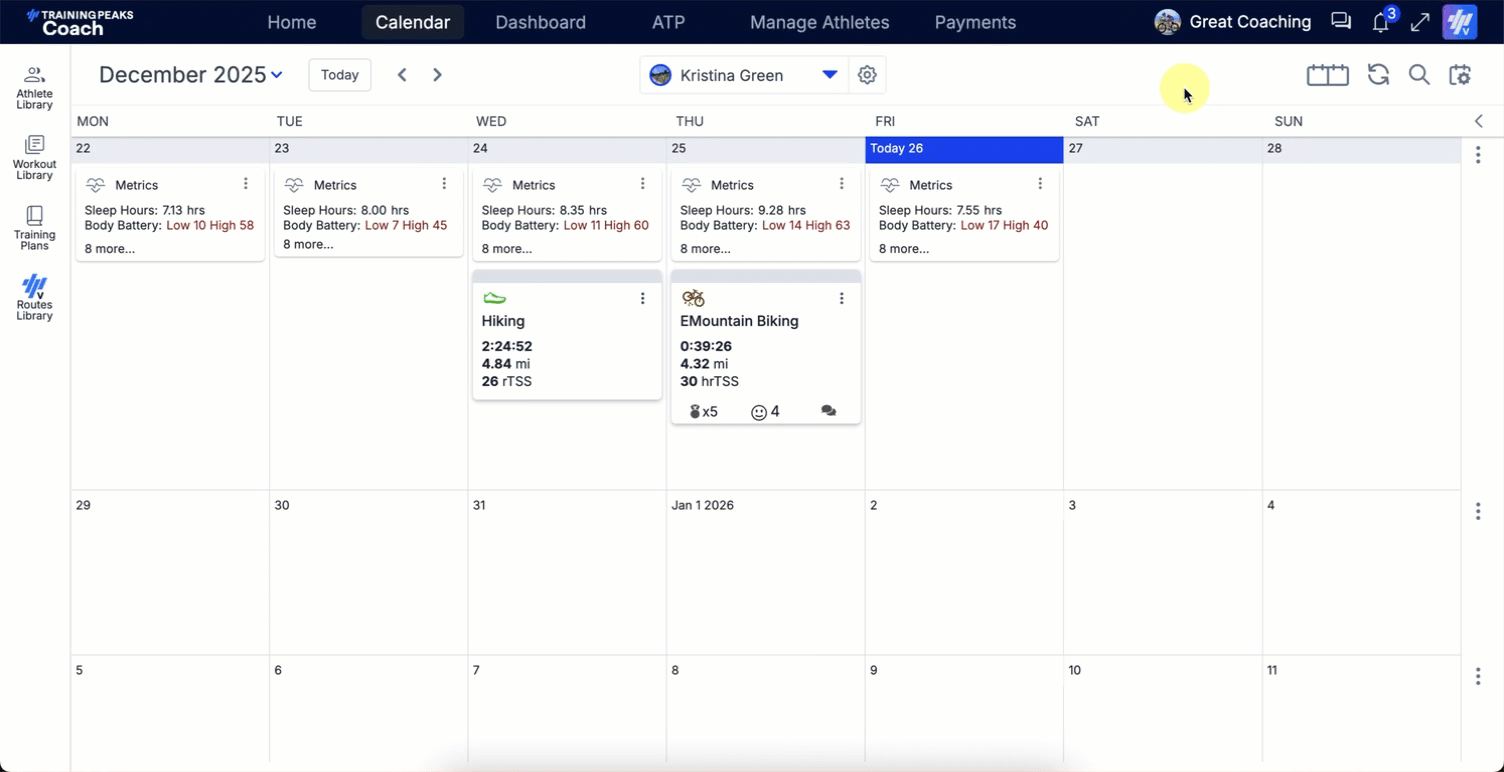Collapse the right side panel chevron
The width and height of the screenshot is (1504, 772).
[x=1479, y=121]
